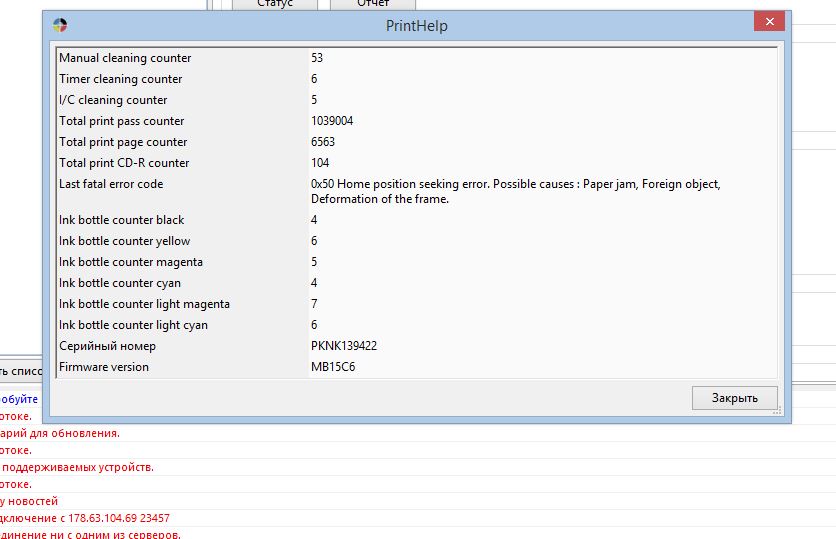Open the Статус tab behind dialog
Screen dimensions: 836x539
275,4
